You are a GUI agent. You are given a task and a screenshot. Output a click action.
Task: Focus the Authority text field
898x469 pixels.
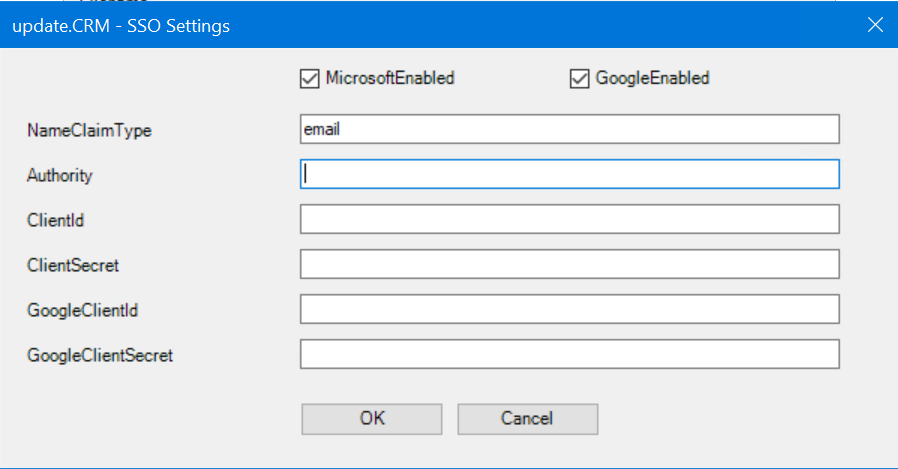(569, 174)
